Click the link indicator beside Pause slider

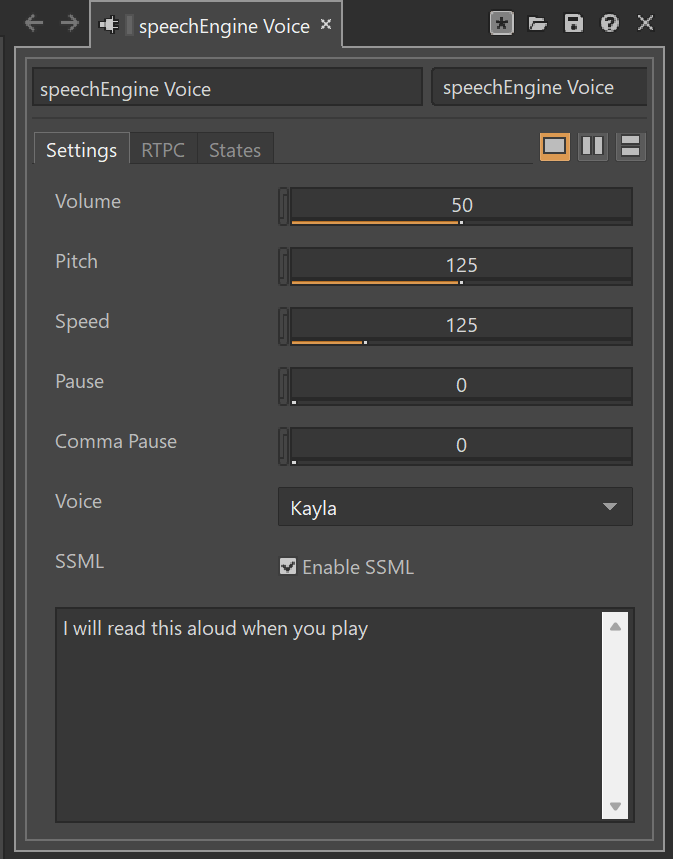click(x=283, y=386)
